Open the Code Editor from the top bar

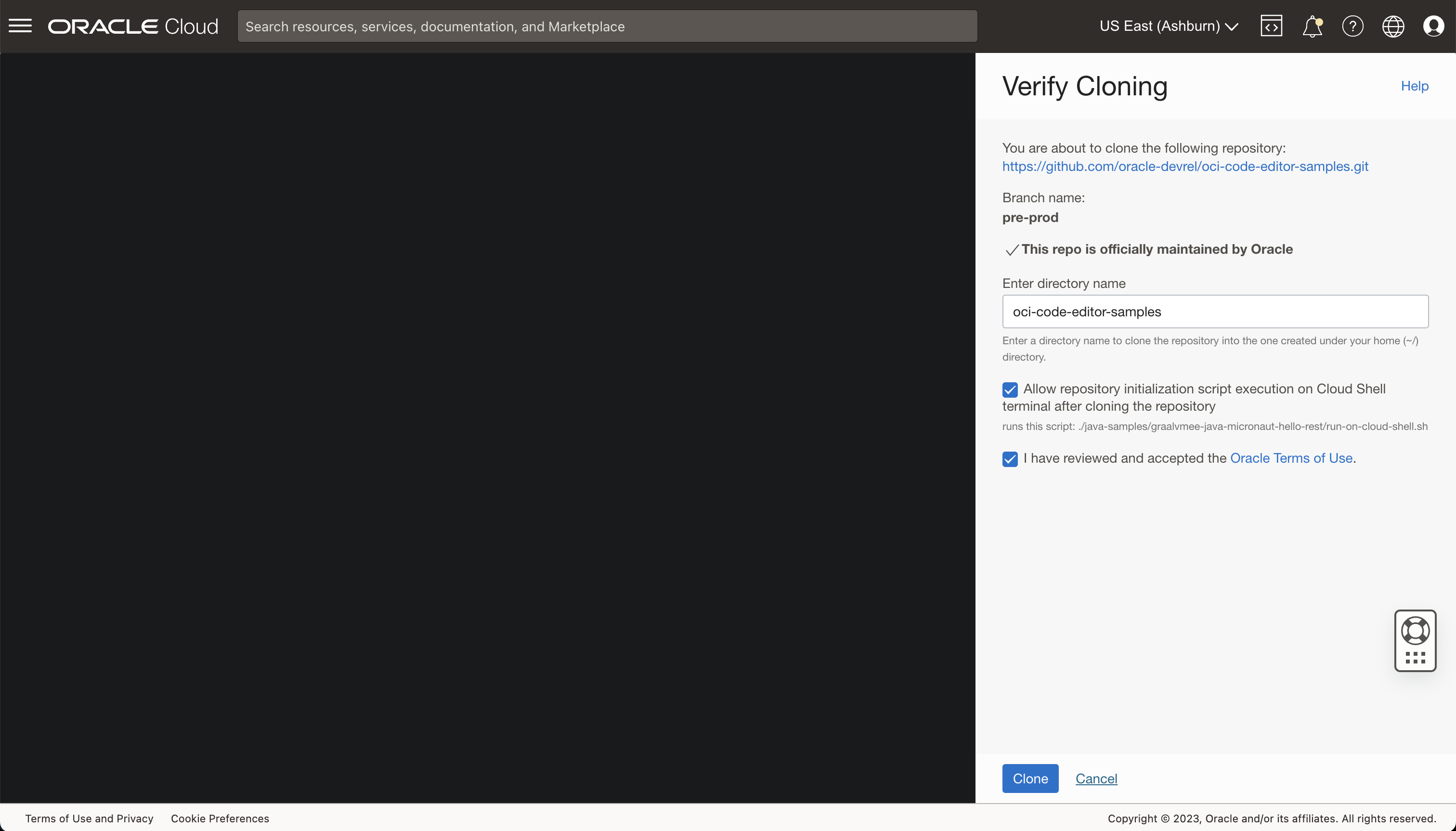coord(1272,25)
